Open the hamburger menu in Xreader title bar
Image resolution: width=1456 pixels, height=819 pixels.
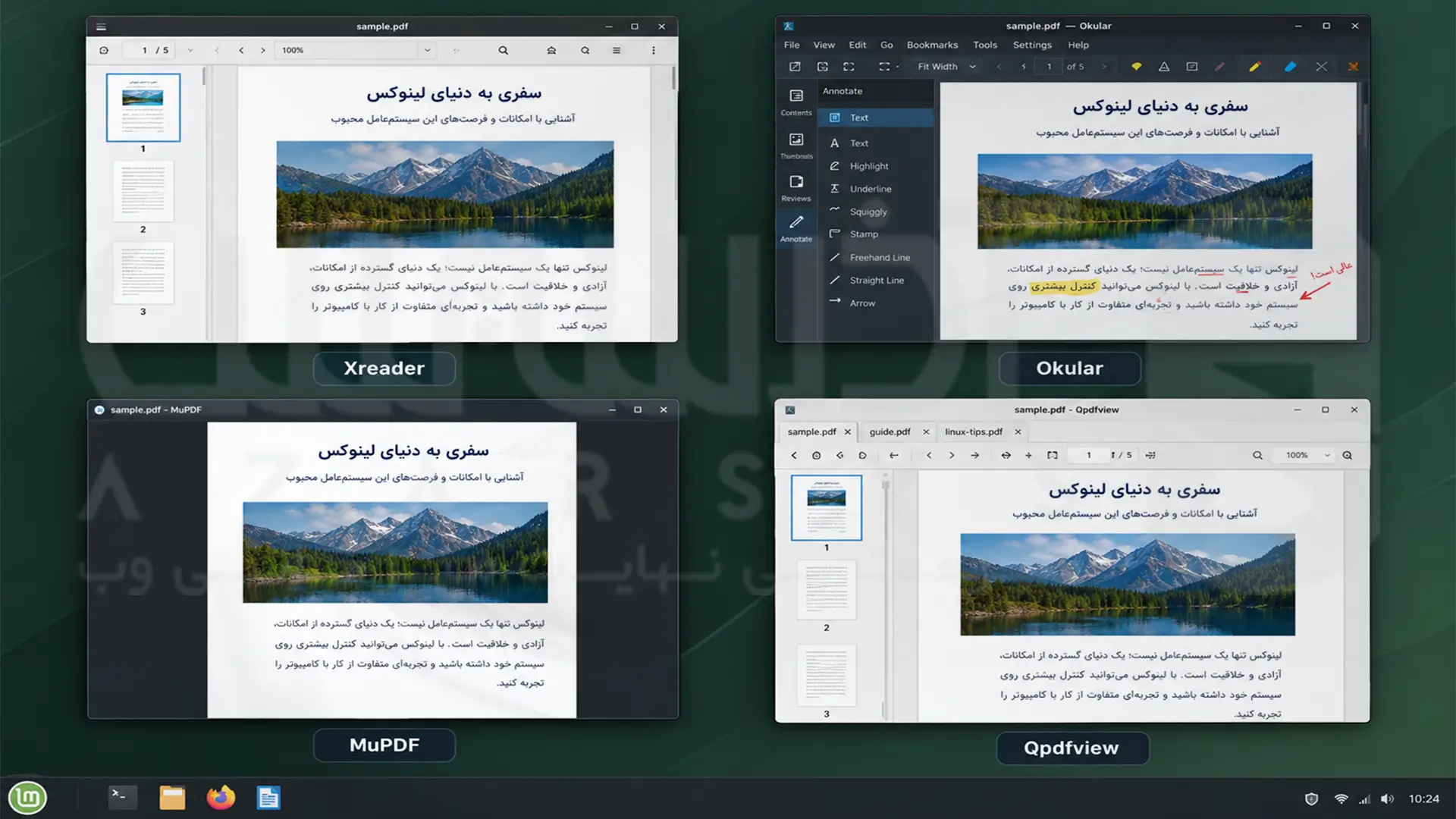101,27
